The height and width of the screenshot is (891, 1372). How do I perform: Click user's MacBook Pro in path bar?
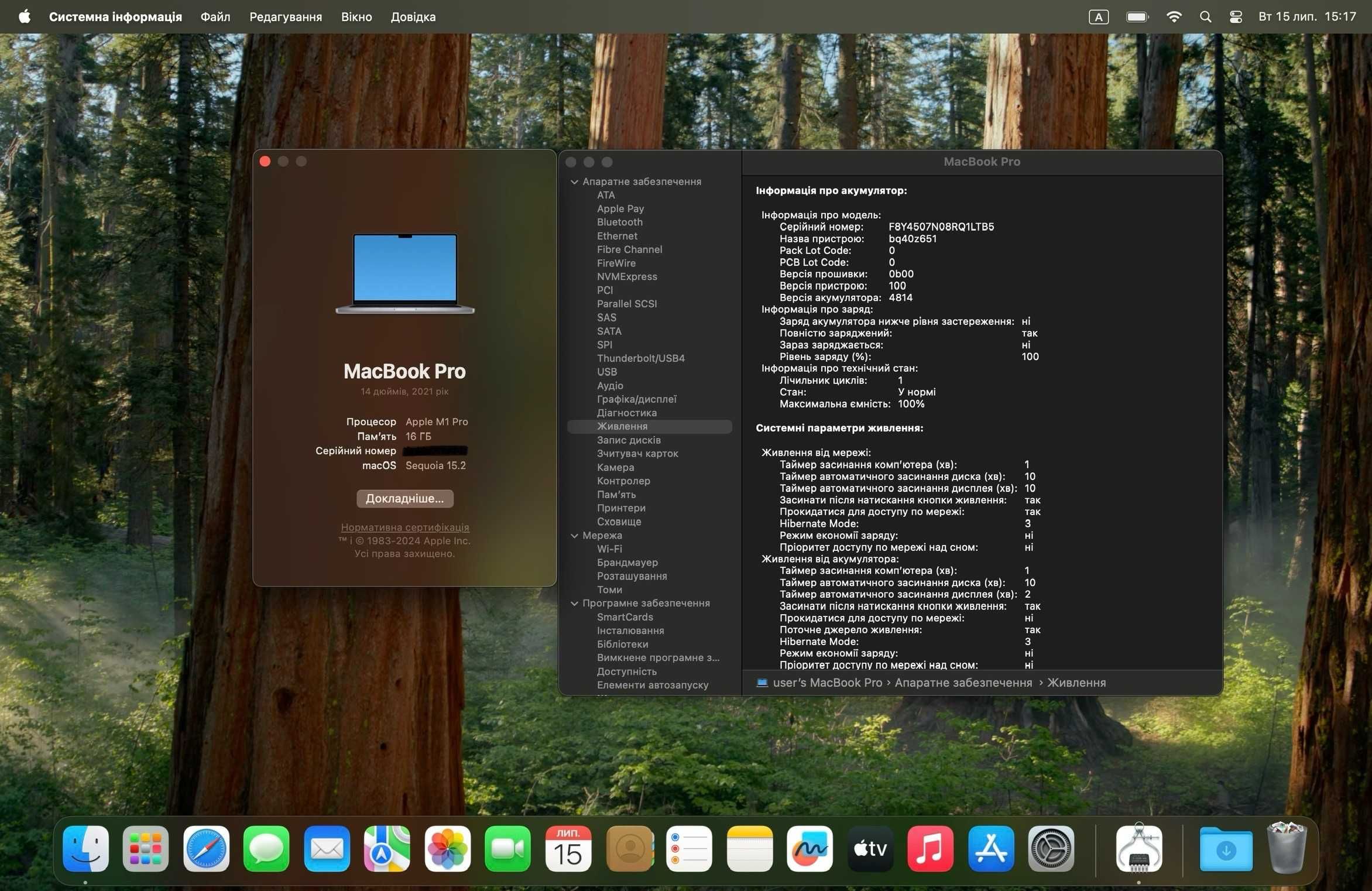[x=827, y=683]
